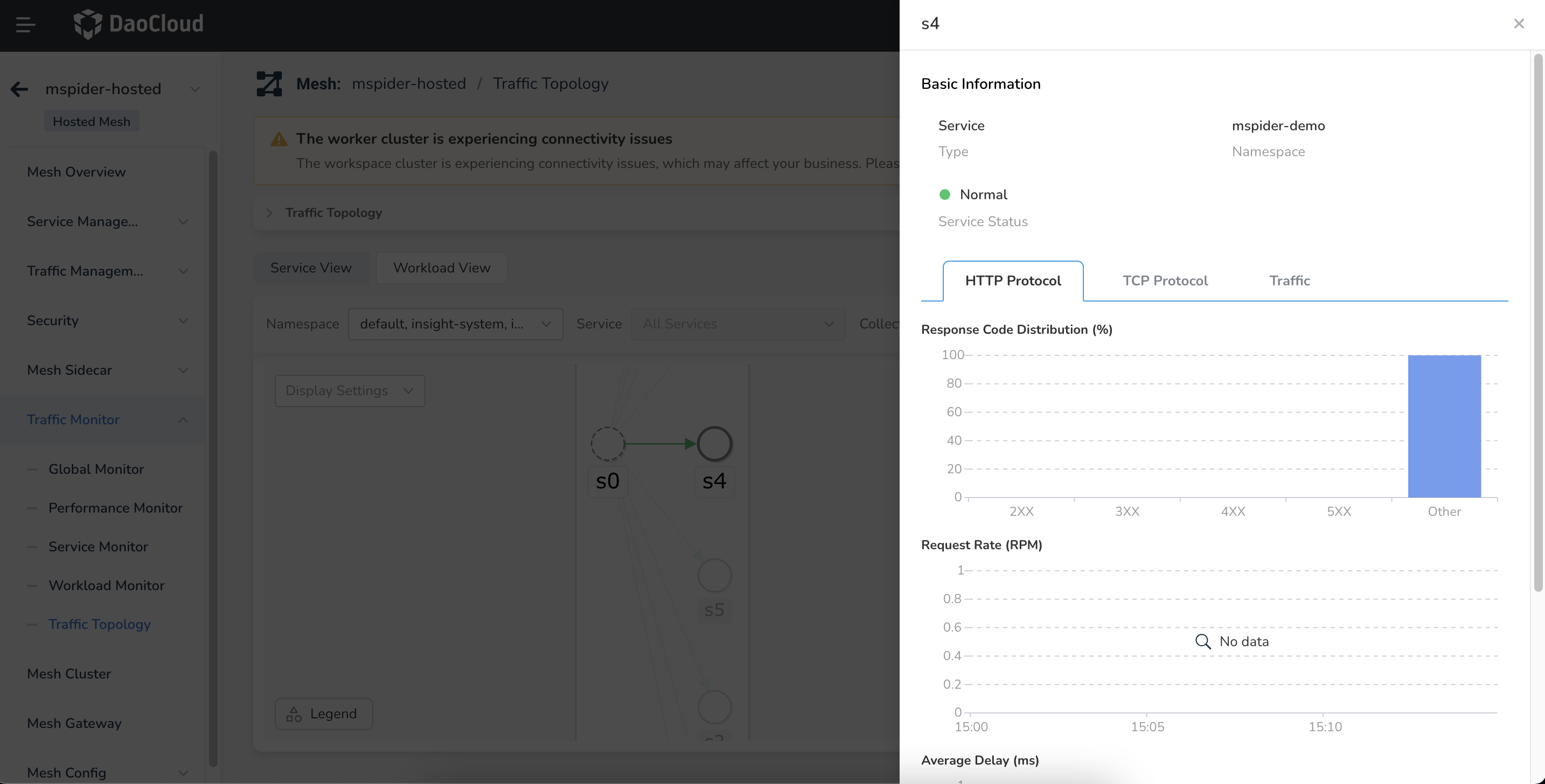
Task: Click the s0 dashed node circle
Action: pos(608,444)
